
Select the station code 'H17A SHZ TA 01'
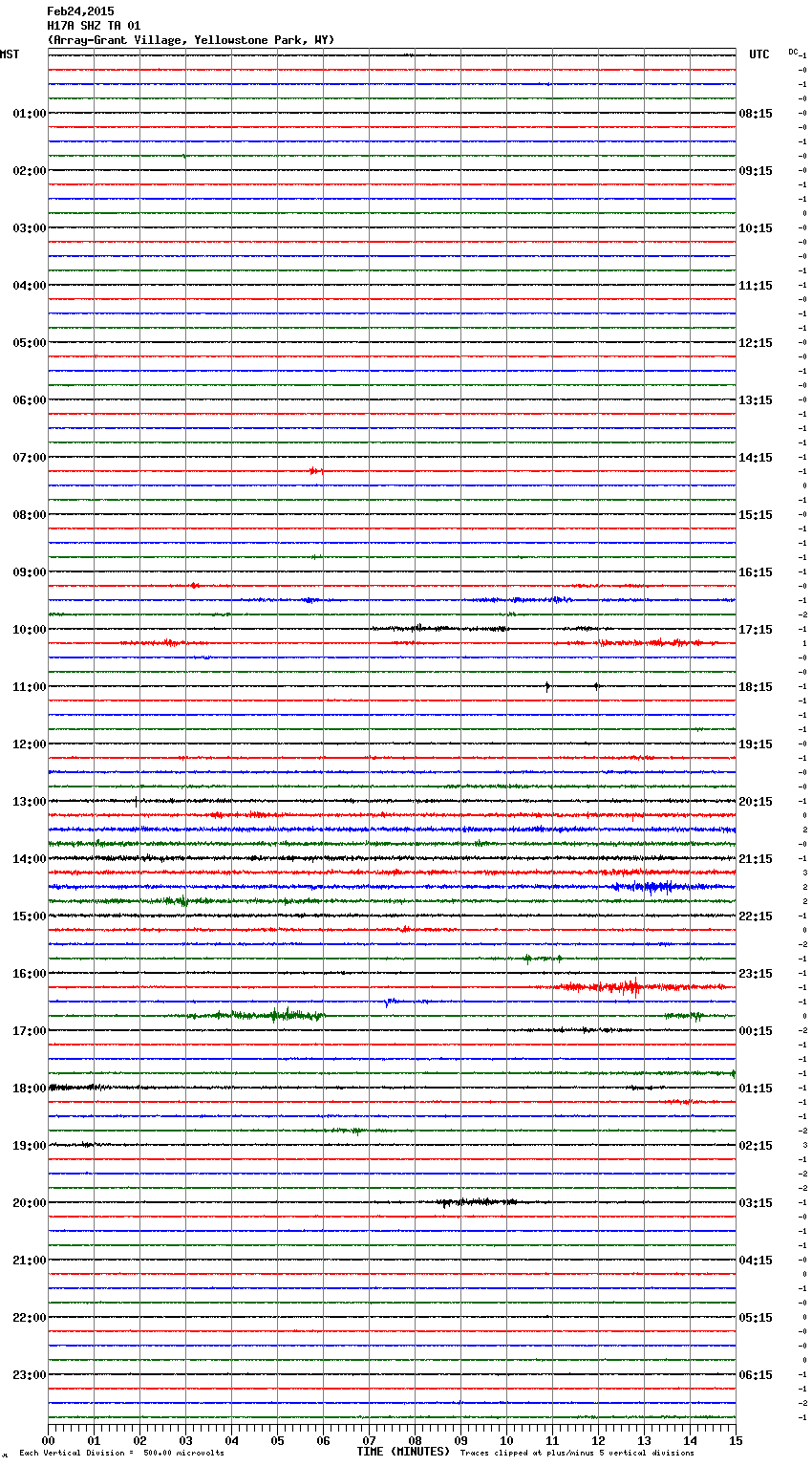coord(94,26)
